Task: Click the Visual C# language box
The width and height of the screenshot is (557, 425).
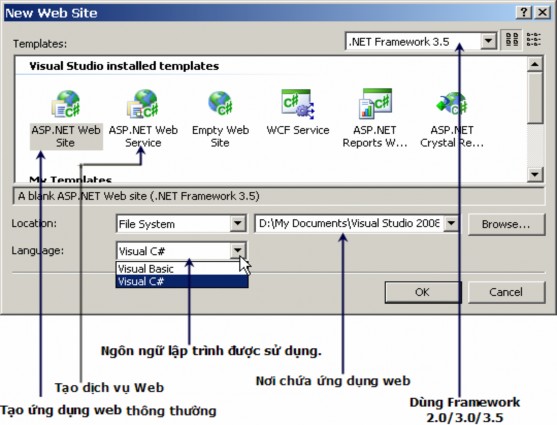Action: 173,251
